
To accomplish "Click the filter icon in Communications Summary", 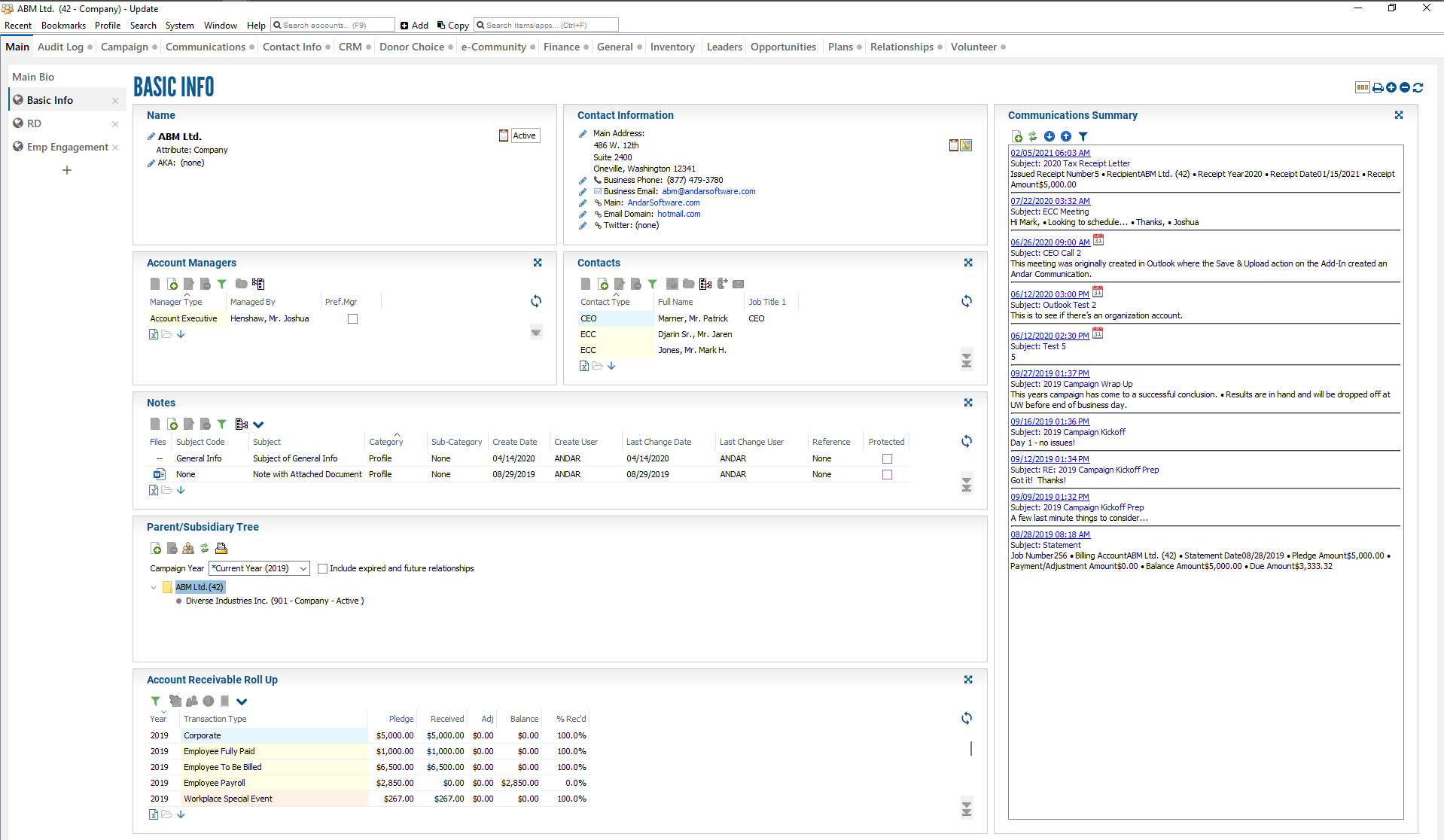I will tap(1083, 136).
